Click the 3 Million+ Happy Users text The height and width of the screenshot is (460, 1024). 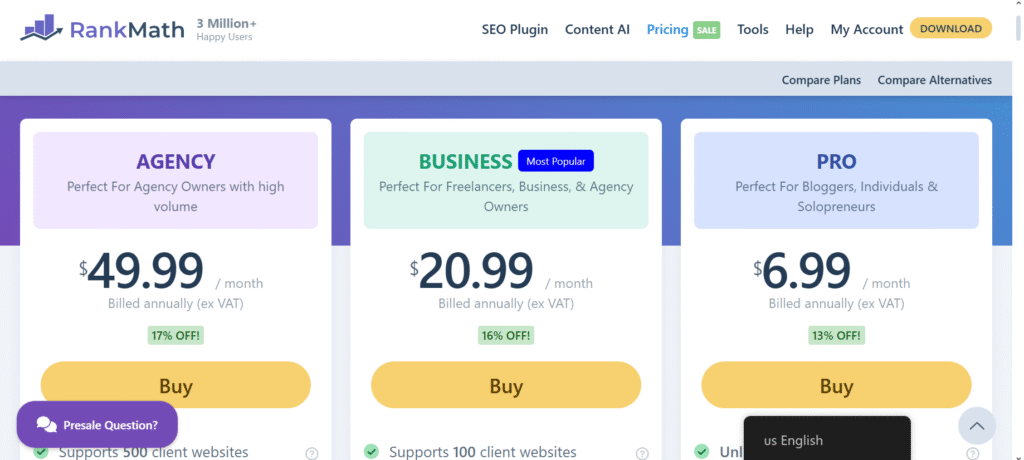[x=227, y=29]
